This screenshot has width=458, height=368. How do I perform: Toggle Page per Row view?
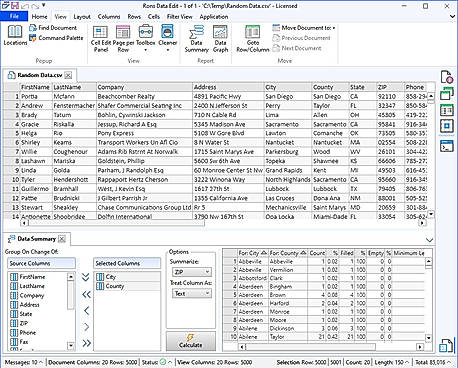123,39
